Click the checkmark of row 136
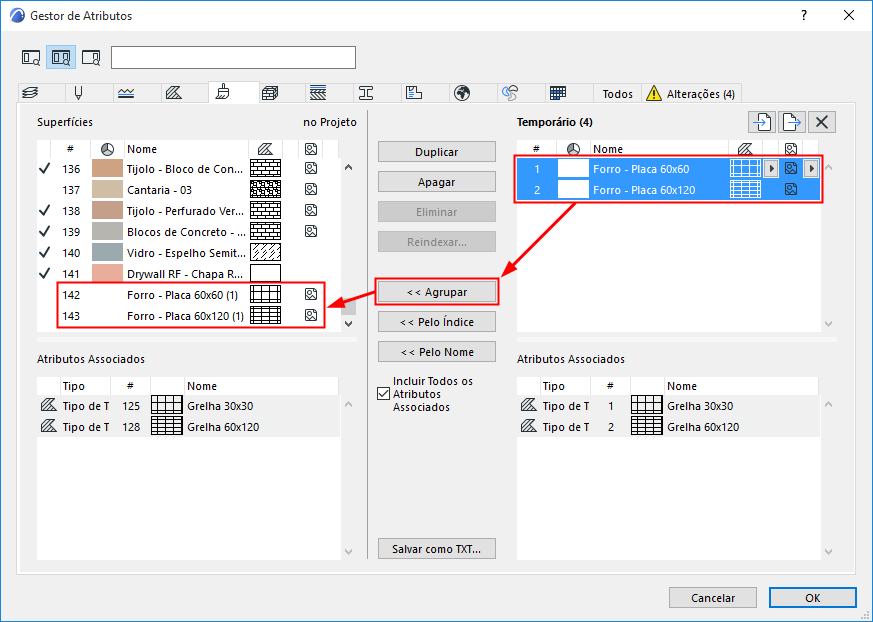 pos(45,168)
